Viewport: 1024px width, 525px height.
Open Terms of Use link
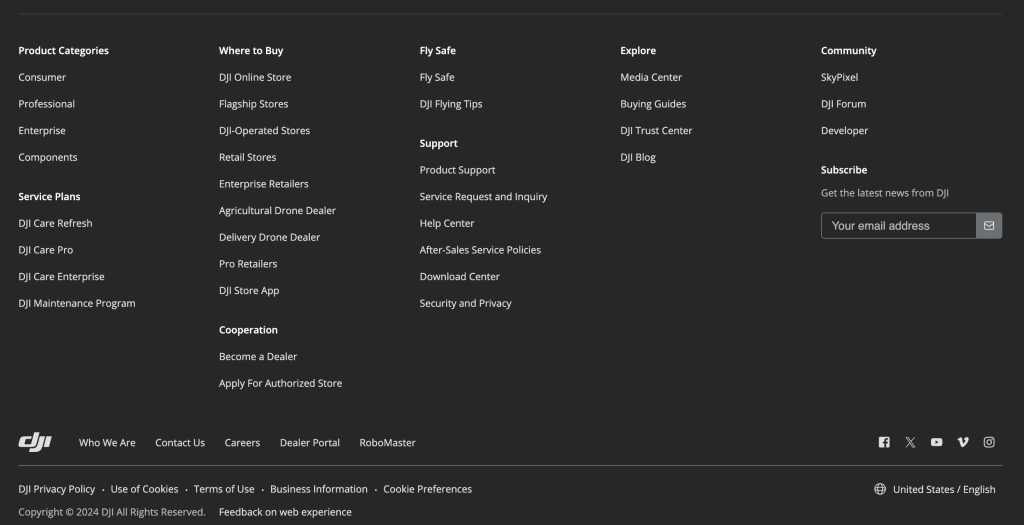[x=224, y=489]
